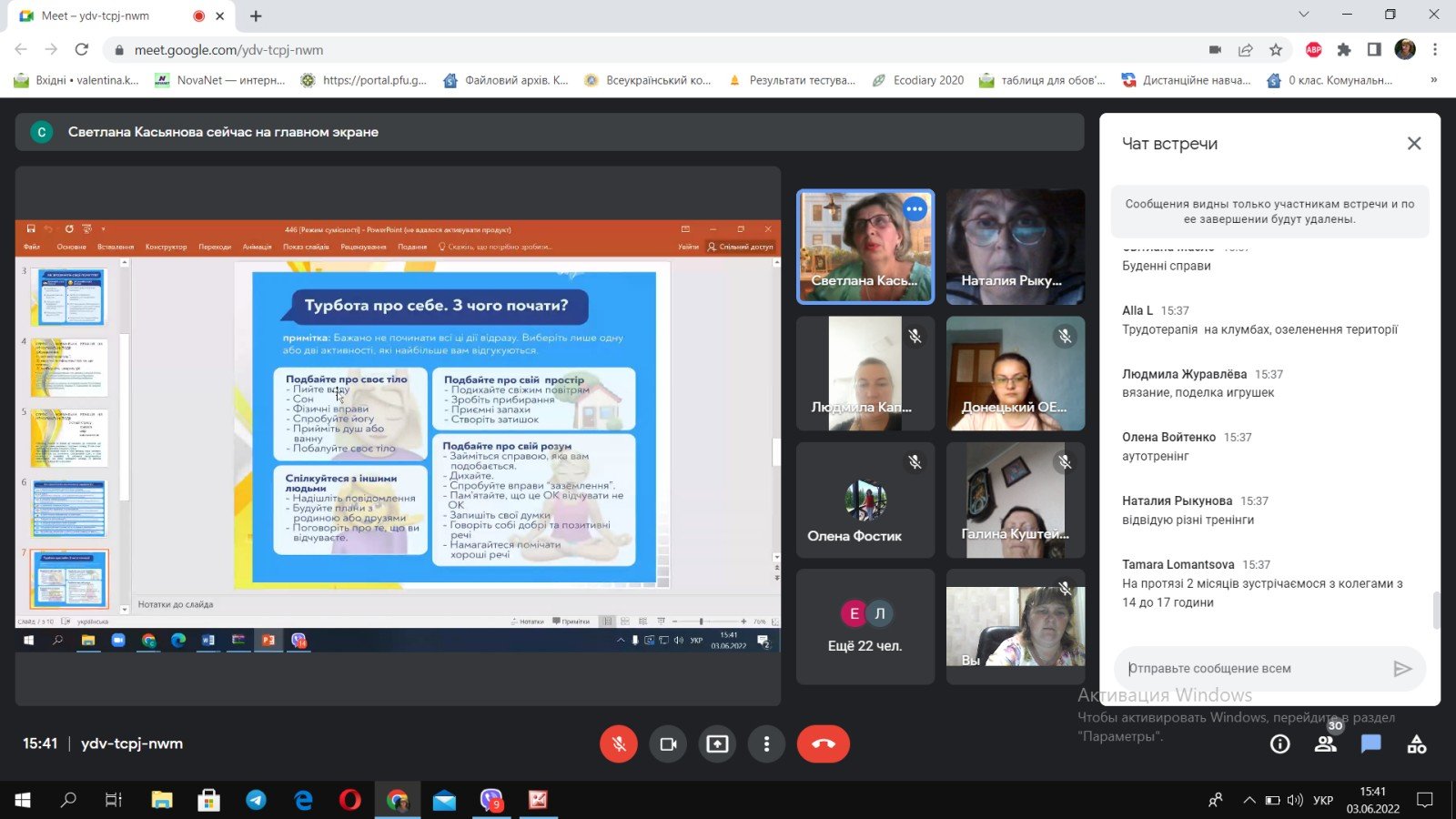The height and width of the screenshot is (819, 1456).
Task: Open a new Chrome tab
Action: coord(257,15)
